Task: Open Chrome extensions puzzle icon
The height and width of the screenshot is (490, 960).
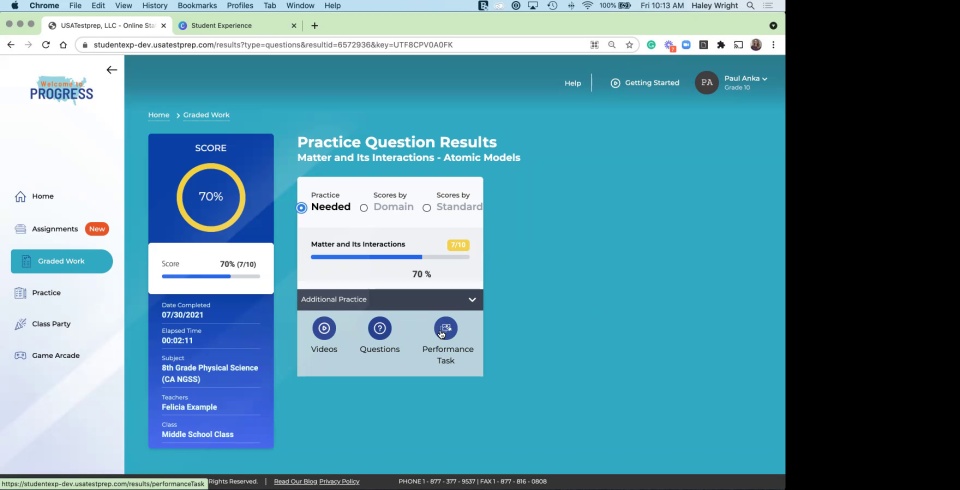Action: coord(721,45)
